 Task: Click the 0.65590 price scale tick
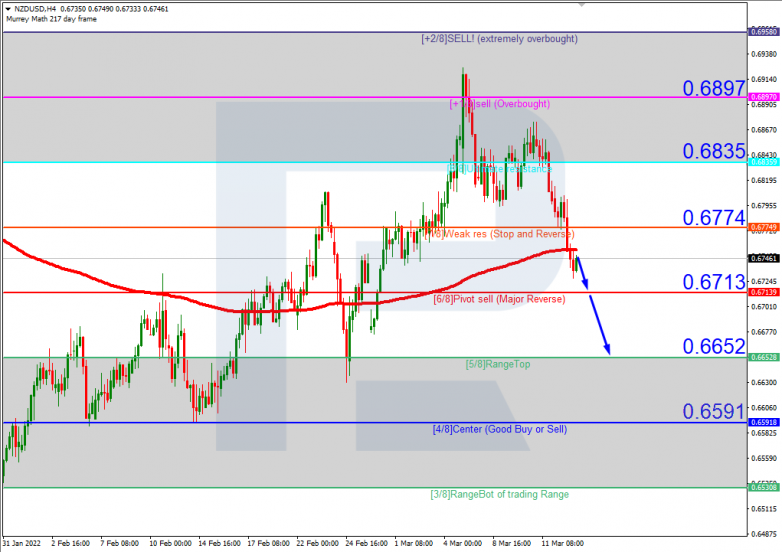pos(764,458)
